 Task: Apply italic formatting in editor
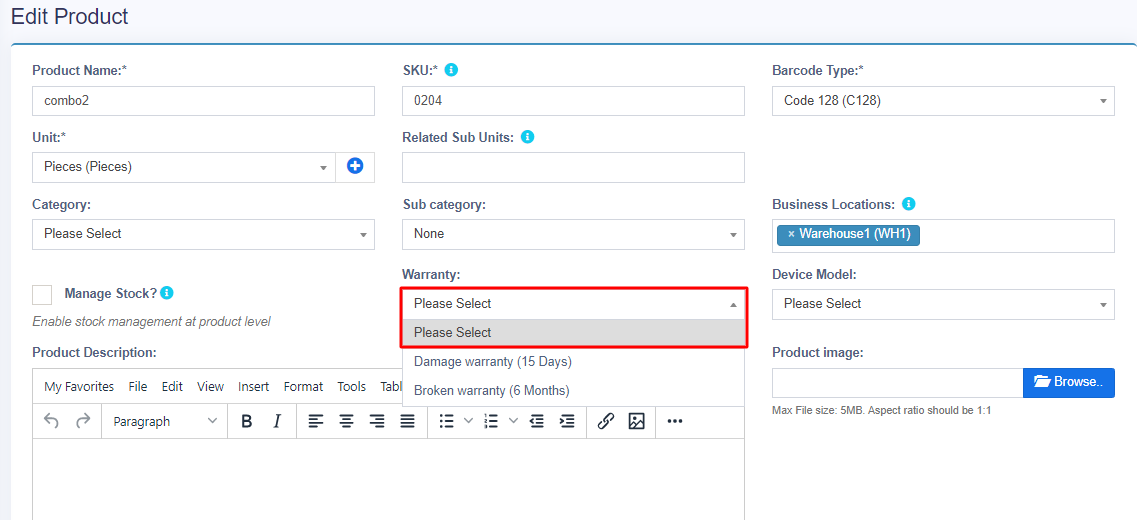277,422
